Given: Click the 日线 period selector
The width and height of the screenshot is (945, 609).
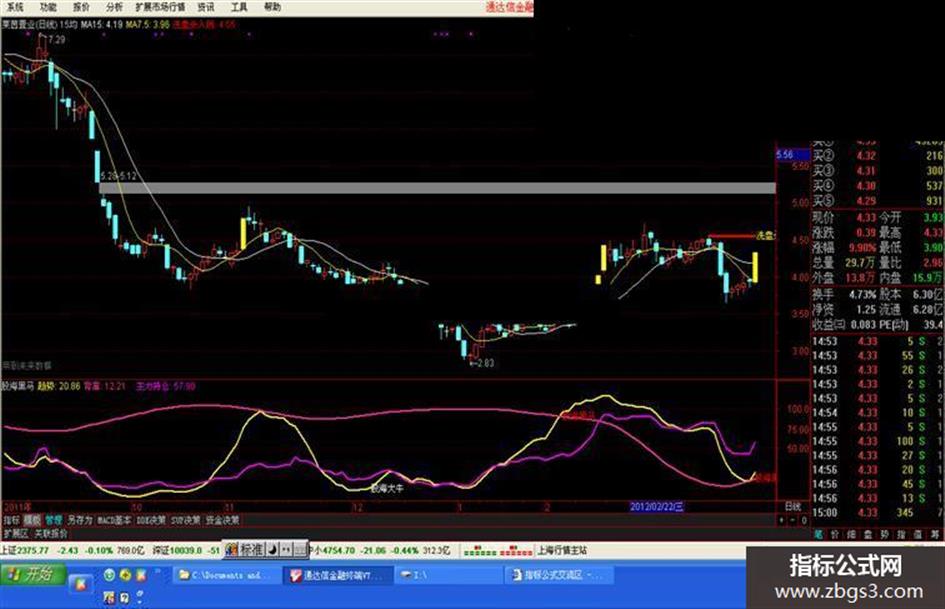Looking at the screenshot, I should pyautogui.click(x=793, y=506).
